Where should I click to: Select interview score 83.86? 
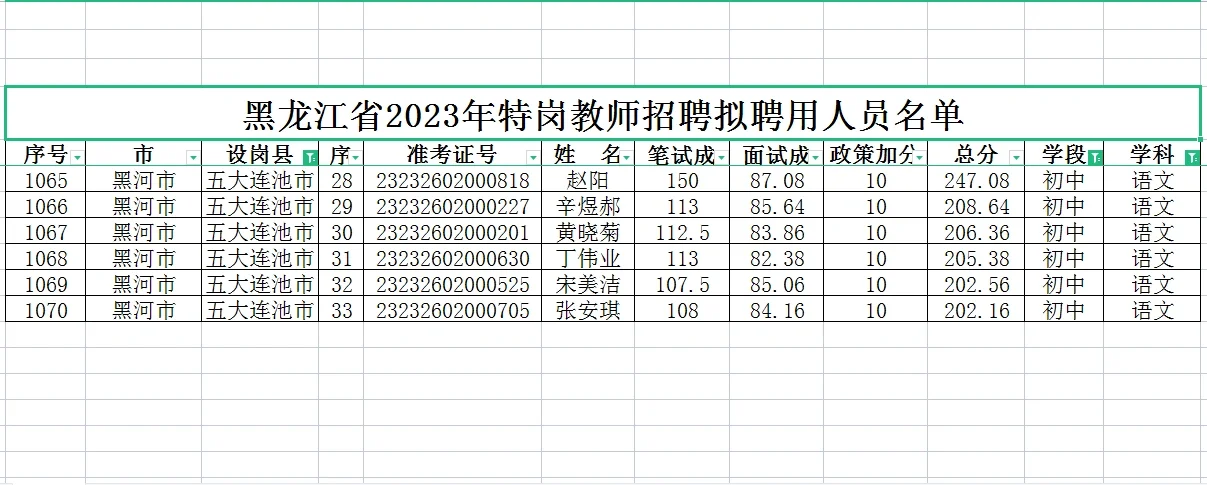(x=776, y=233)
